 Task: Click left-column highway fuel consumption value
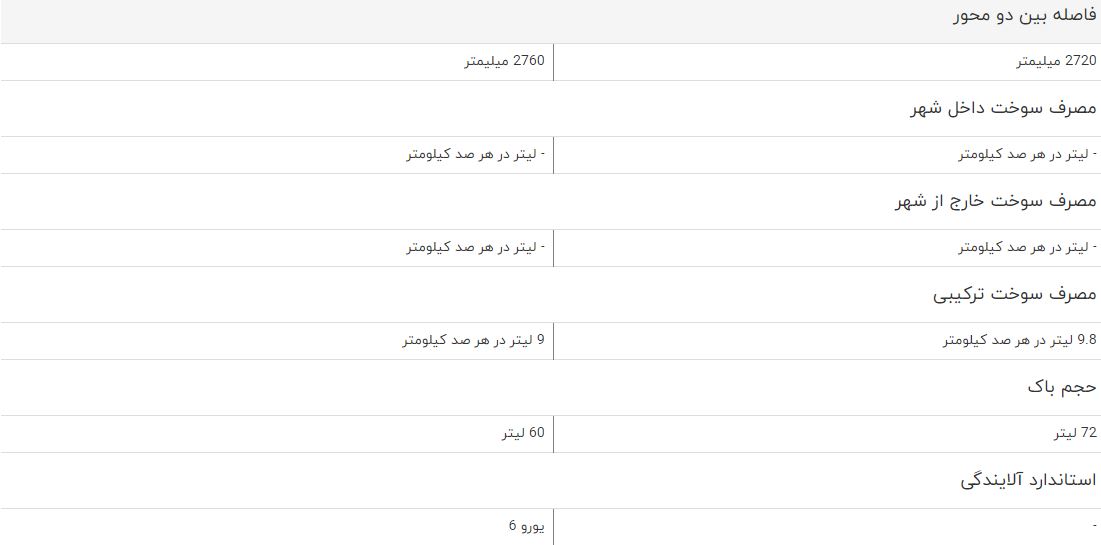point(475,247)
